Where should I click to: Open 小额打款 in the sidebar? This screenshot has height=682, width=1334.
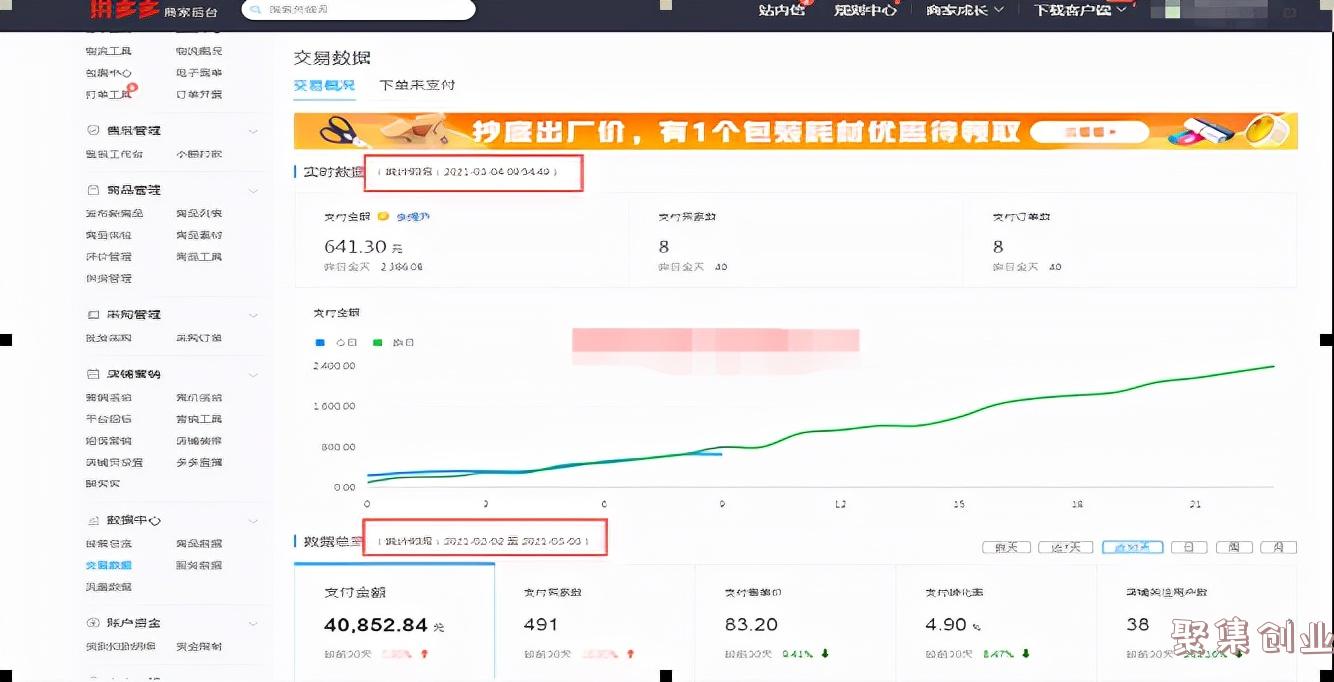pyautogui.click(x=199, y=154)
